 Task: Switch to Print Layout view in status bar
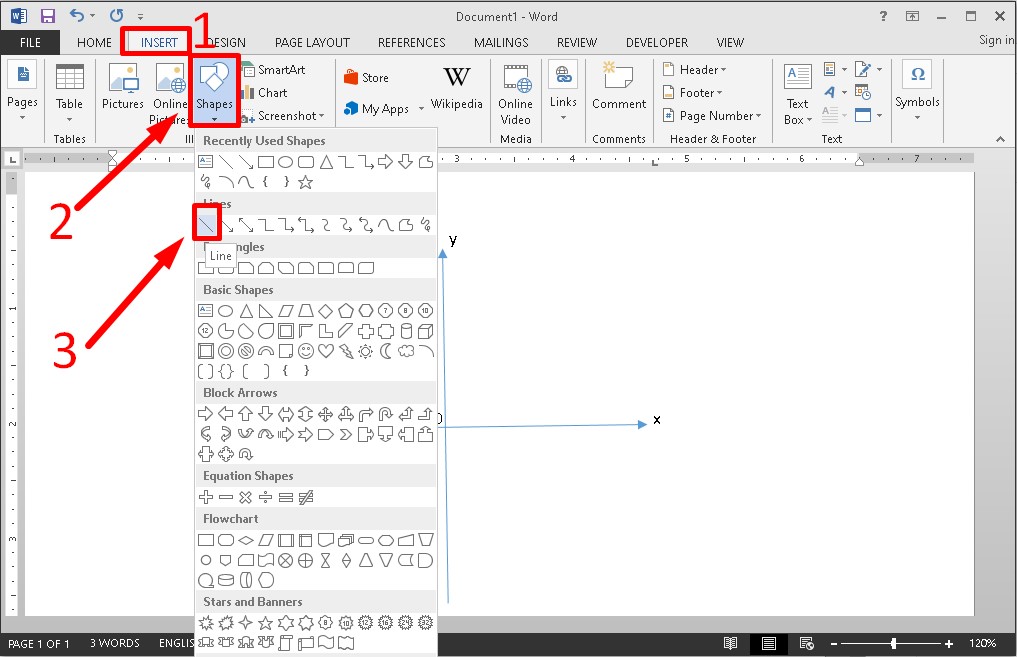(x=768, y=643)
